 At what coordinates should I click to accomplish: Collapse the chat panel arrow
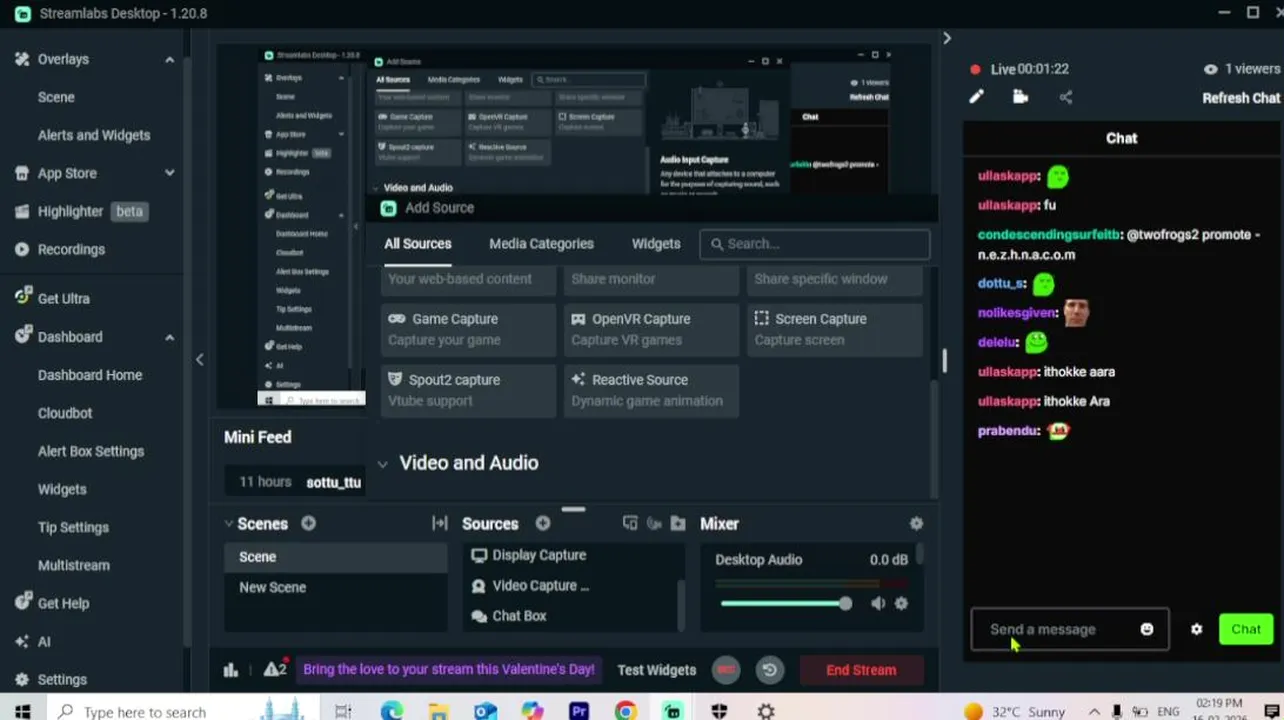pos(946,38)
